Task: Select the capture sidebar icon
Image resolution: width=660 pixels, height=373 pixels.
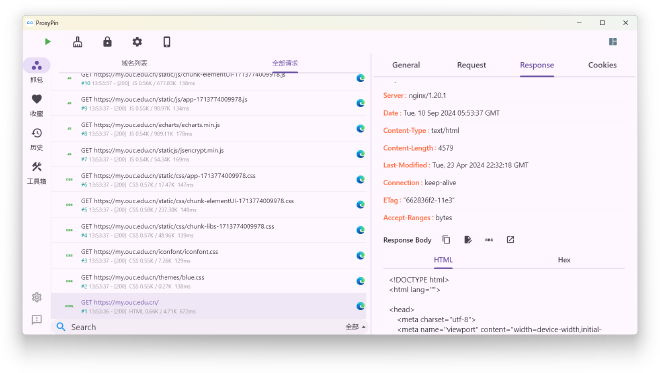Action: (37, 66)
